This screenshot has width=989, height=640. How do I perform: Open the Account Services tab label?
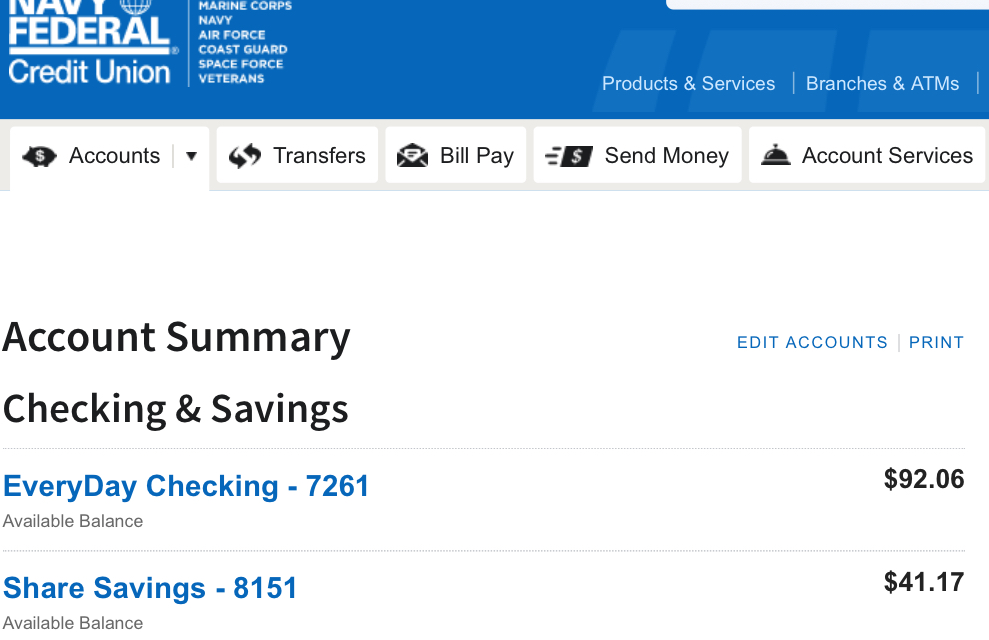pos(887,156)
